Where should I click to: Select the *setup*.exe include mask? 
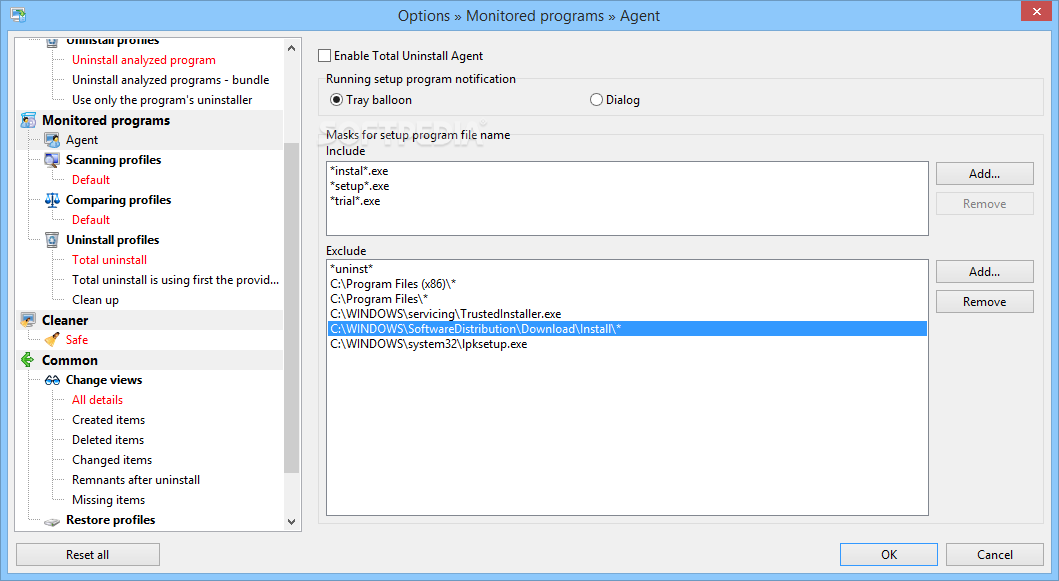[x=359, y=186]
